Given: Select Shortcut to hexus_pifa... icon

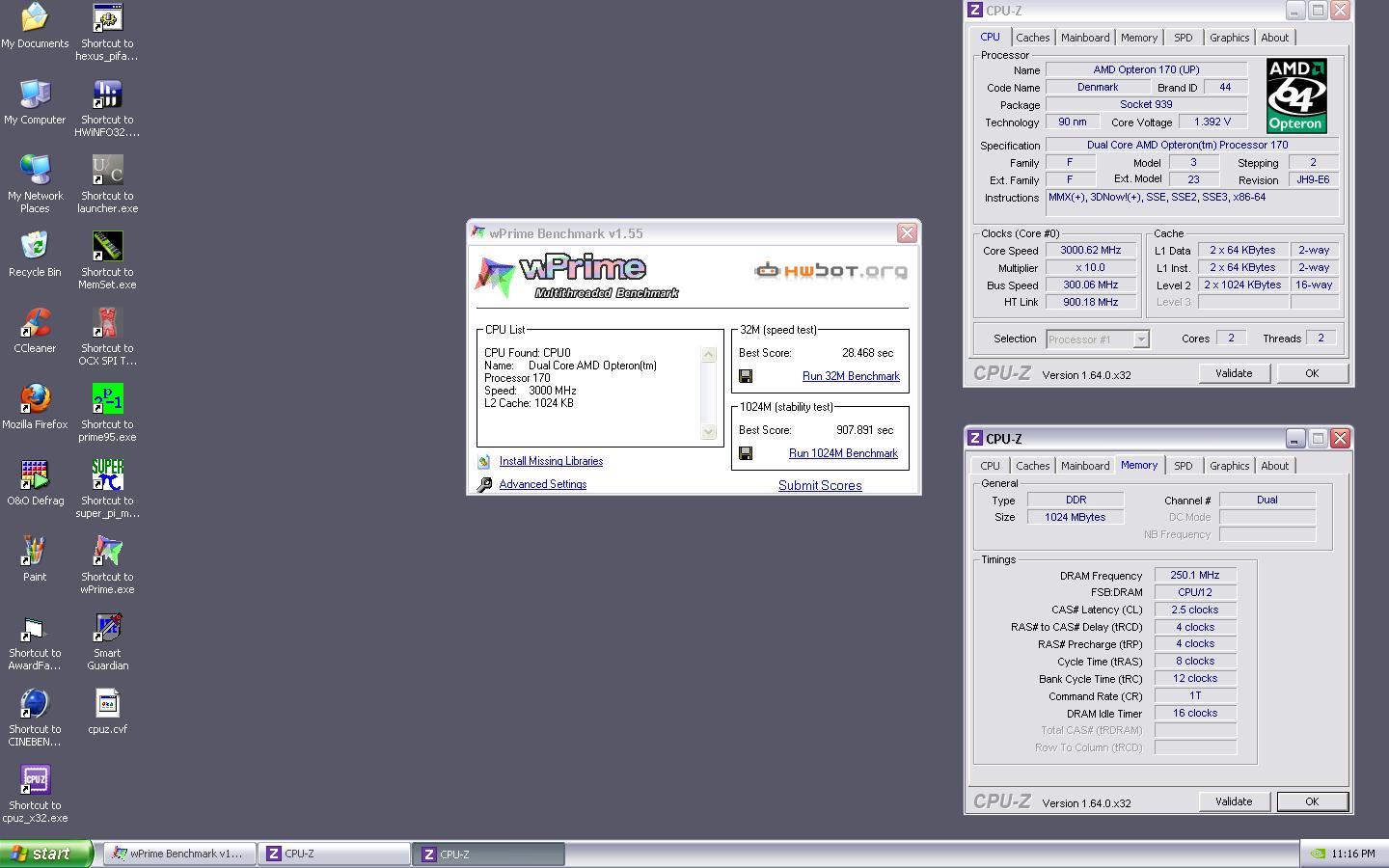Looking at the screenshot, I should 107,33.
